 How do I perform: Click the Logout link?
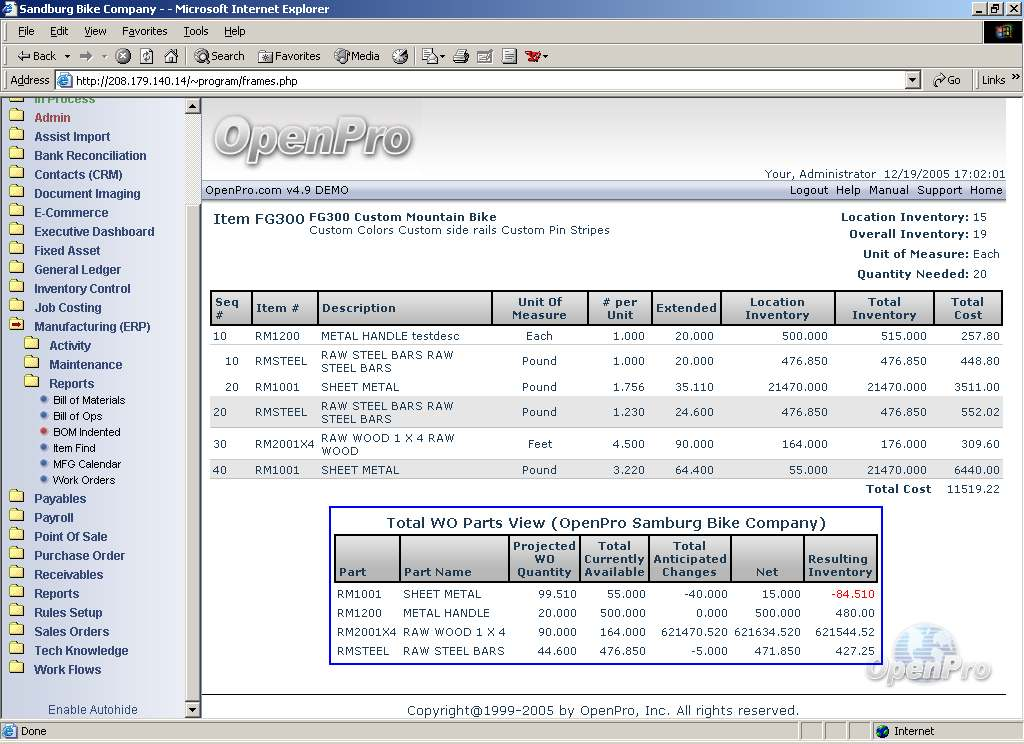coord(808,190)
